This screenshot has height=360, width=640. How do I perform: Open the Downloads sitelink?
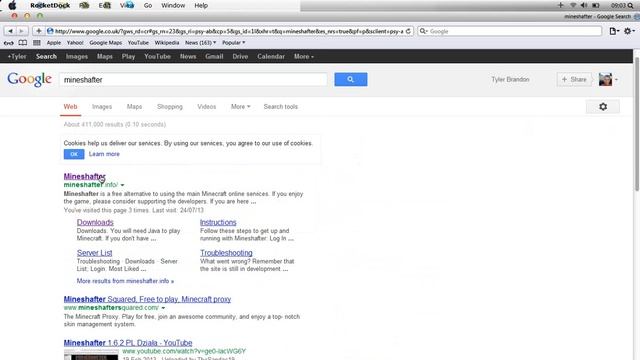(x=95, y=222)
